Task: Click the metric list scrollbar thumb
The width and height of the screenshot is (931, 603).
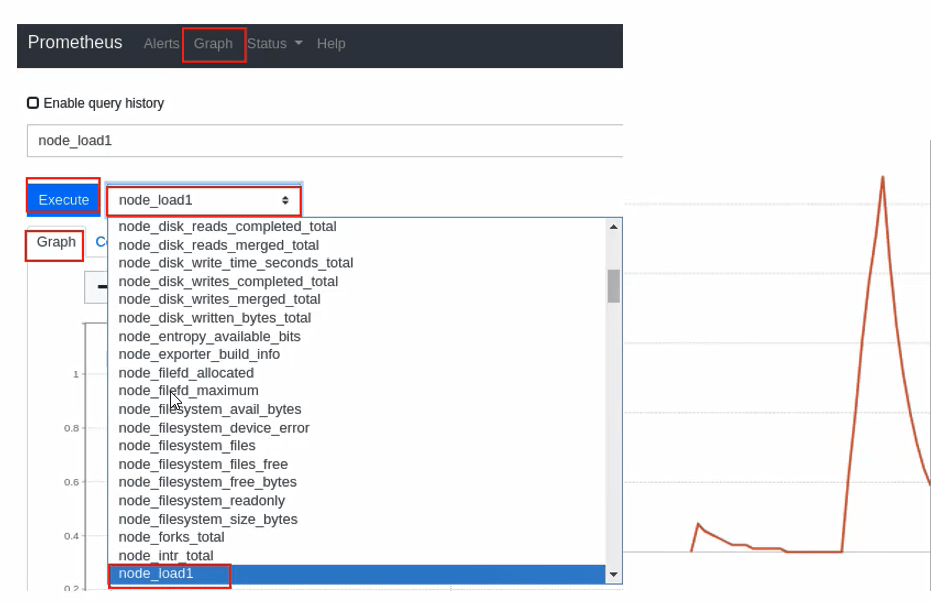Action: tap(613, 286)
